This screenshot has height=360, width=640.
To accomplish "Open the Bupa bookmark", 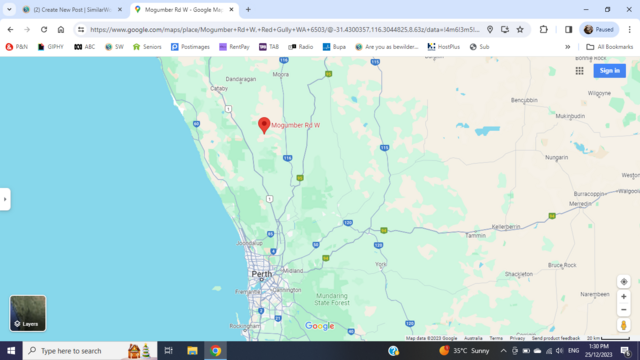I will click(x=334, y=47).
